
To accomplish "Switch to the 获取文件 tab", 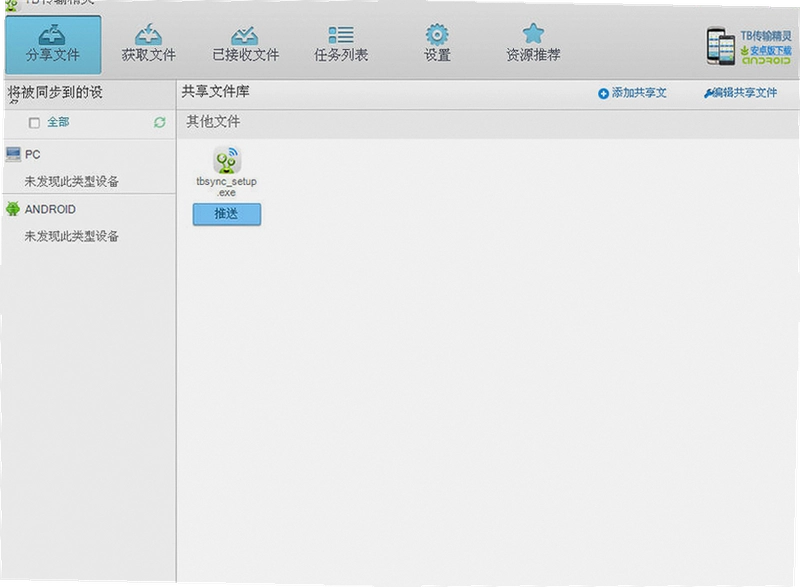I will [x=148, y=44].
